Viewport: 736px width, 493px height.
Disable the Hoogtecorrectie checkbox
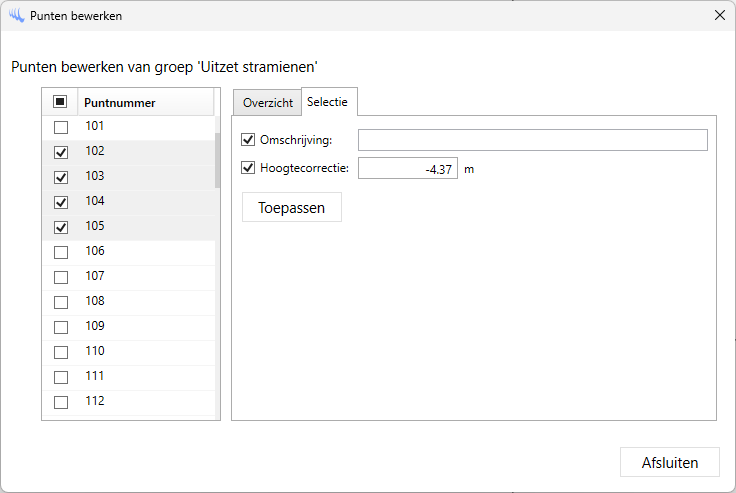[249, 168]
